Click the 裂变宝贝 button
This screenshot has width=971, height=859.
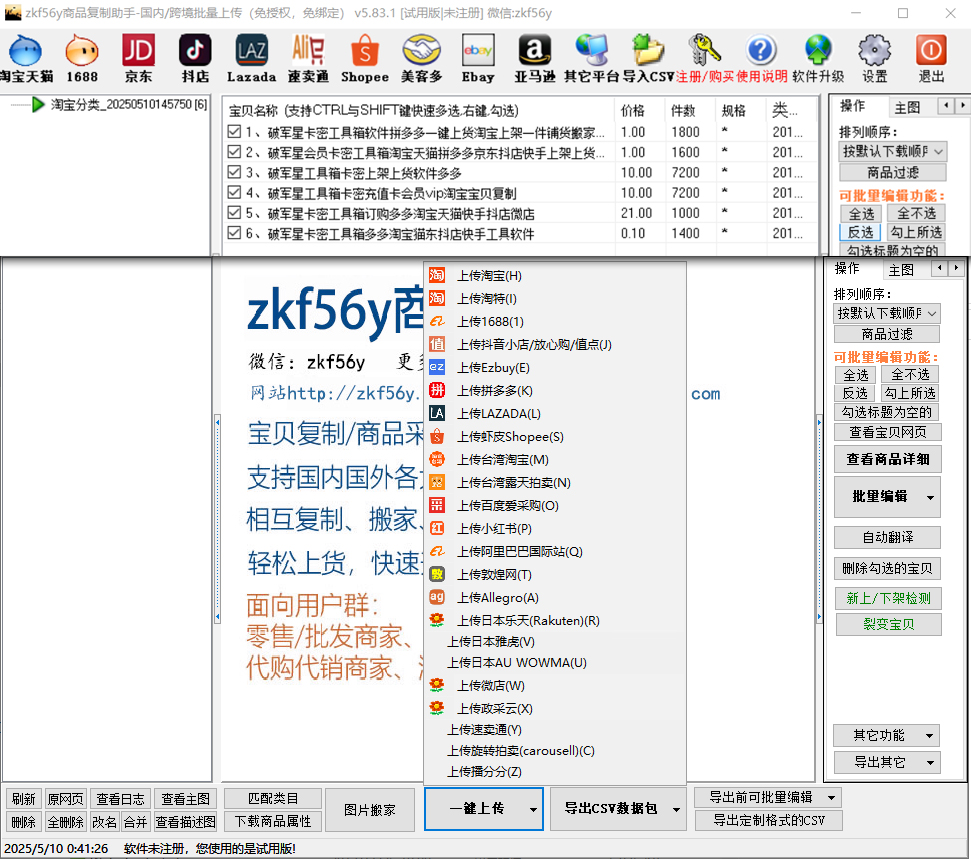[889, 624]
